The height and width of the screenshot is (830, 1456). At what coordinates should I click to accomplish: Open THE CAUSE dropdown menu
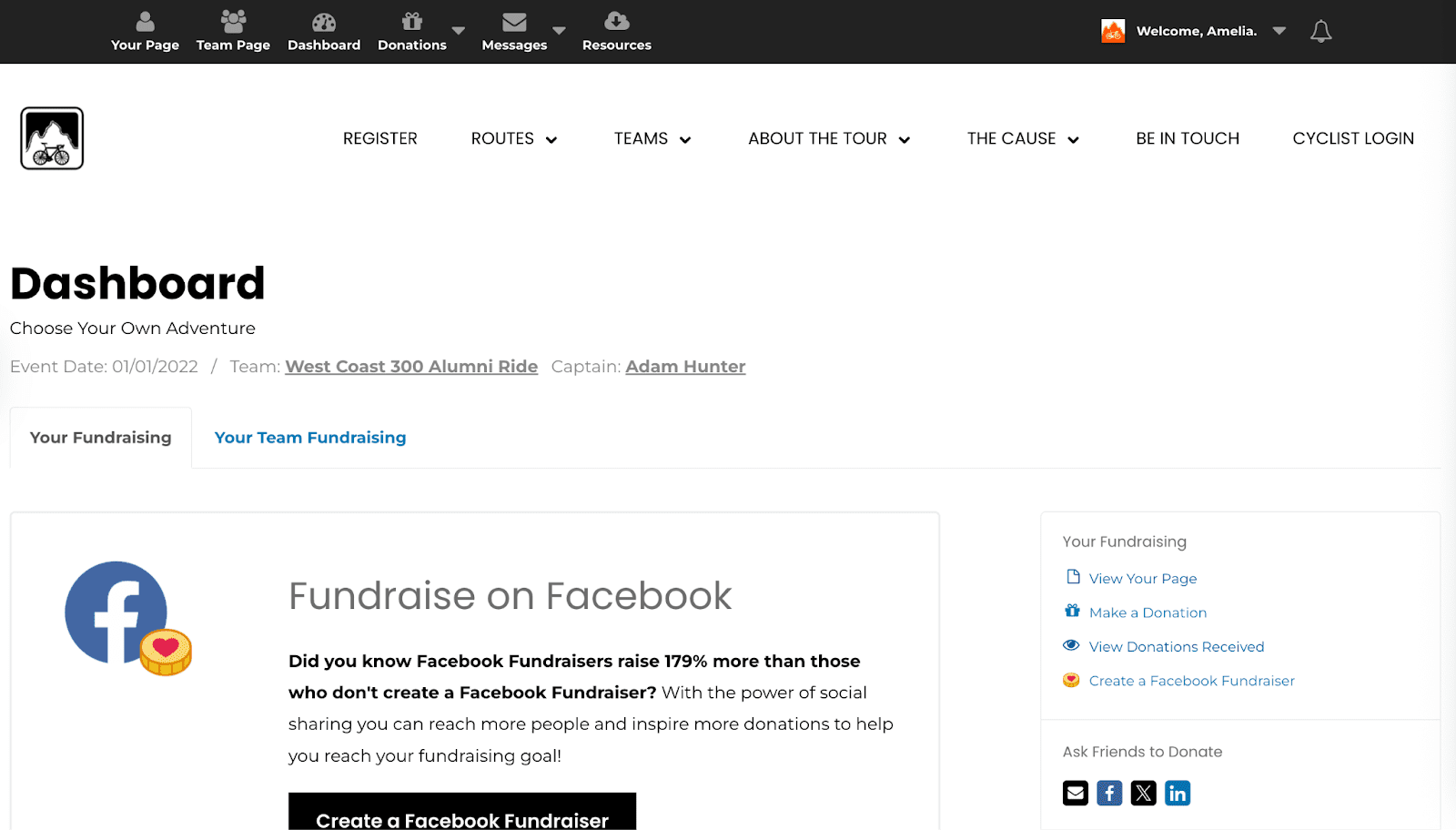[x=1022, y=138]
